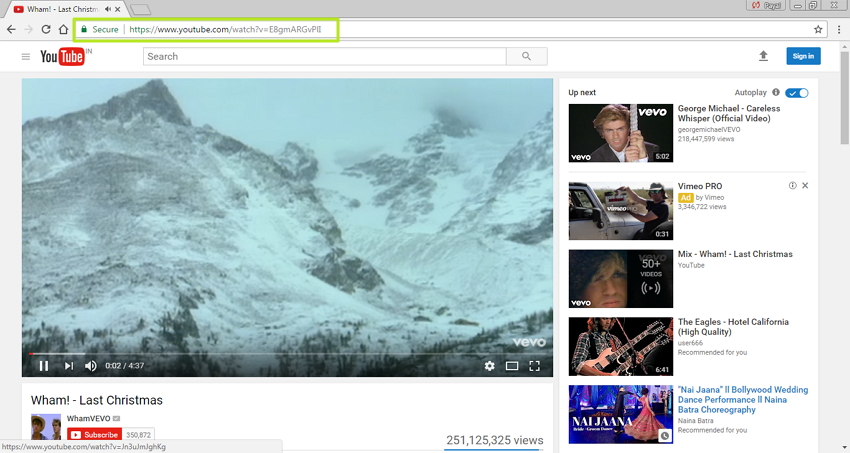This screenshot has width=850, height=453.
Task: Open the YouTube hamburger guide menu
Action: pyautogui.click(x=26, y=57)
